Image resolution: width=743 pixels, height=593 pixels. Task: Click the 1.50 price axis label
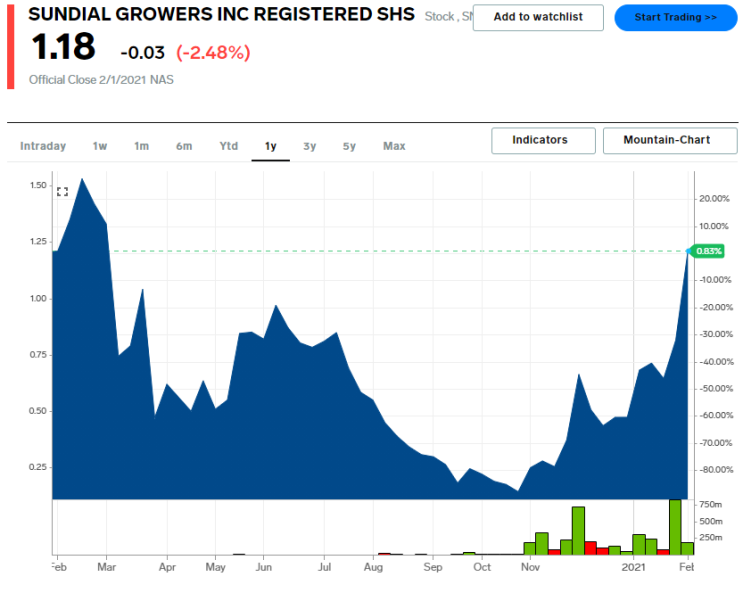tap(38, 185)
